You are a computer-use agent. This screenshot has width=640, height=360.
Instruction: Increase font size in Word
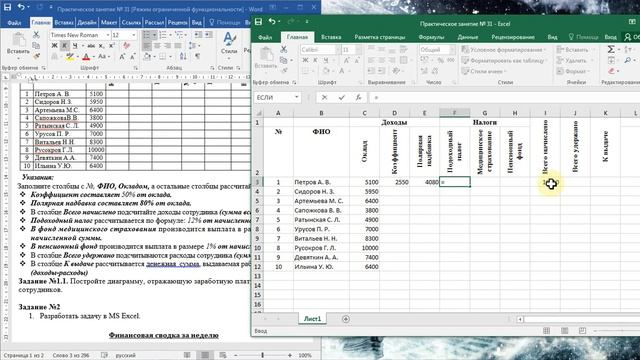point(122,57)
